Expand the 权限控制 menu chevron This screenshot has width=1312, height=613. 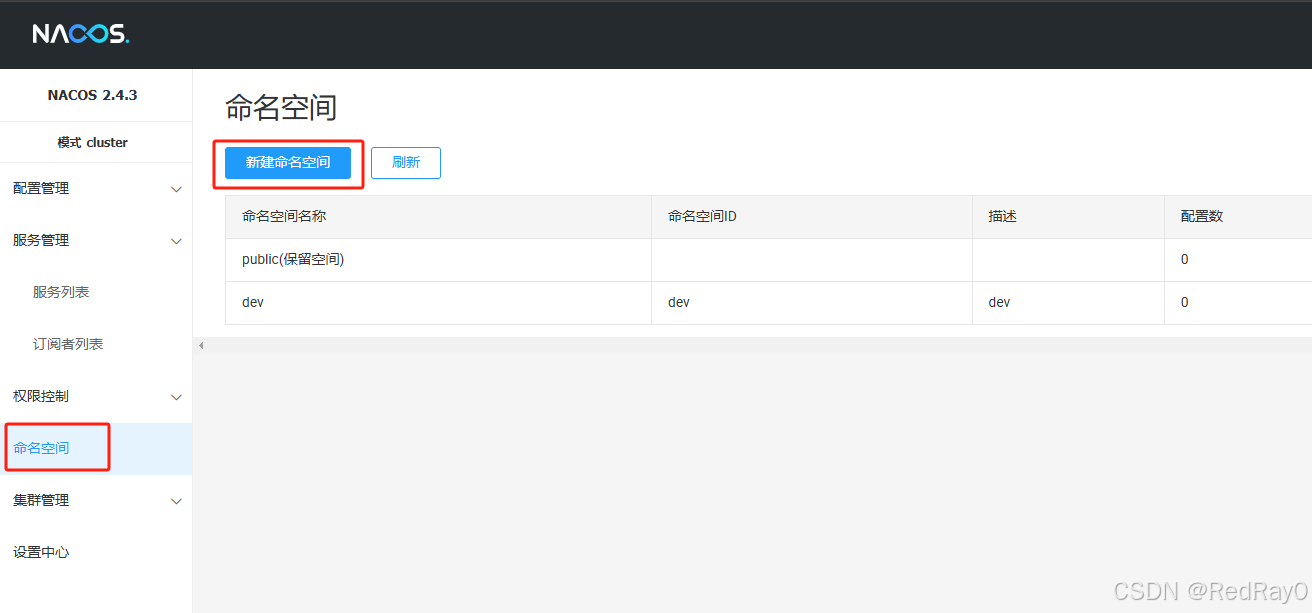click(177, 397)
